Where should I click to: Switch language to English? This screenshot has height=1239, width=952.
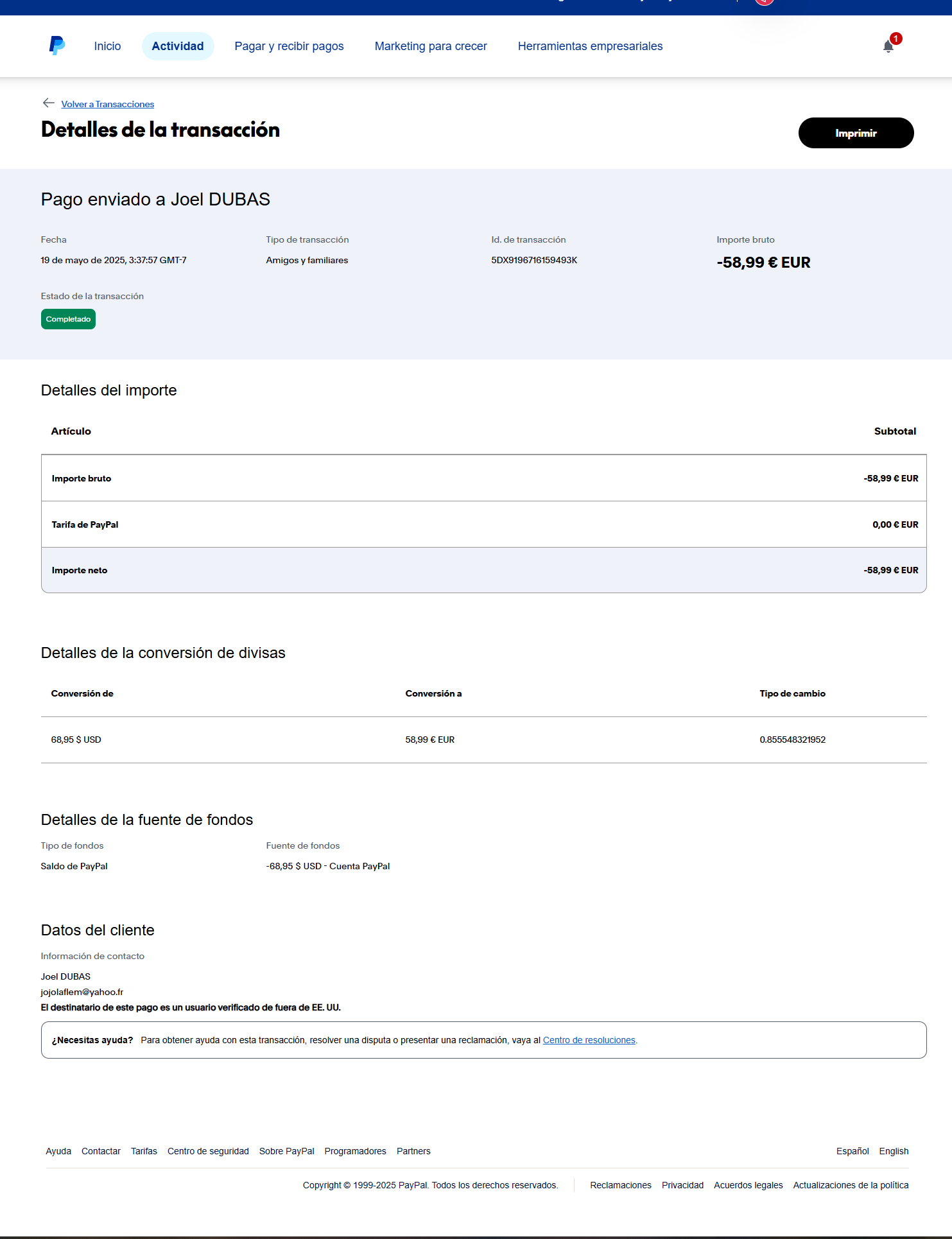click(894, 1151)
